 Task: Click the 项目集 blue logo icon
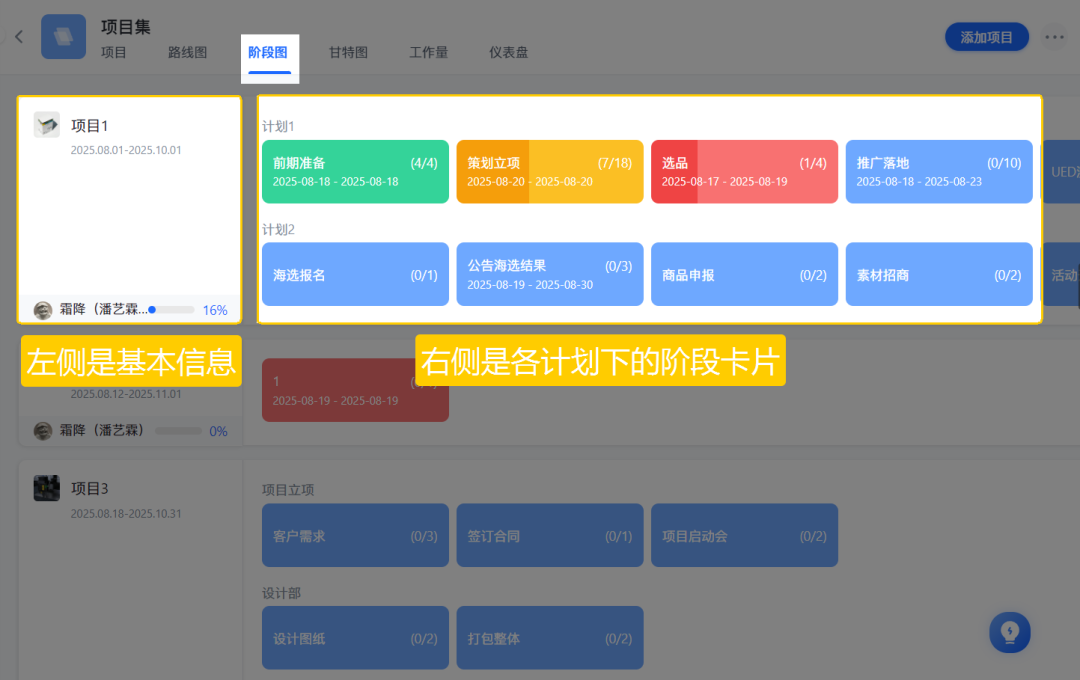63,37
